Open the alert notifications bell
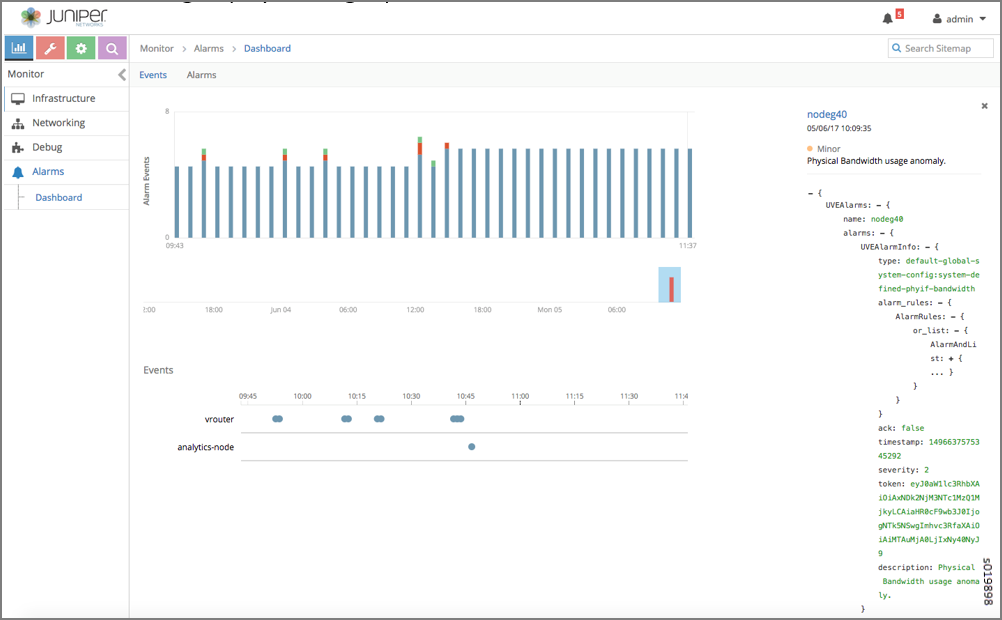The image size is (1002, 620). 888,18
